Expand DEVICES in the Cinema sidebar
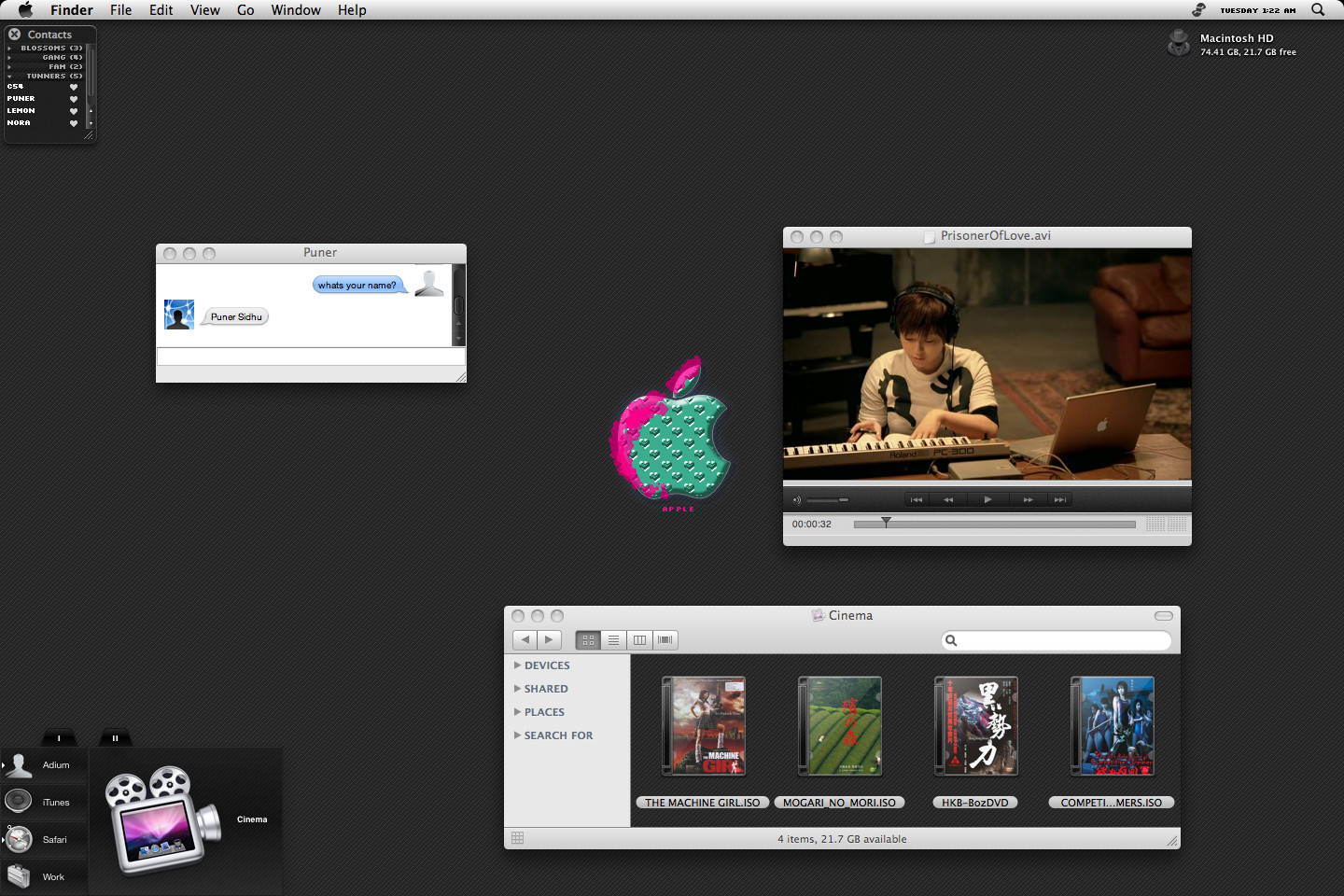Viewport: 1344px width, 896px height. [x=517, y=665]
